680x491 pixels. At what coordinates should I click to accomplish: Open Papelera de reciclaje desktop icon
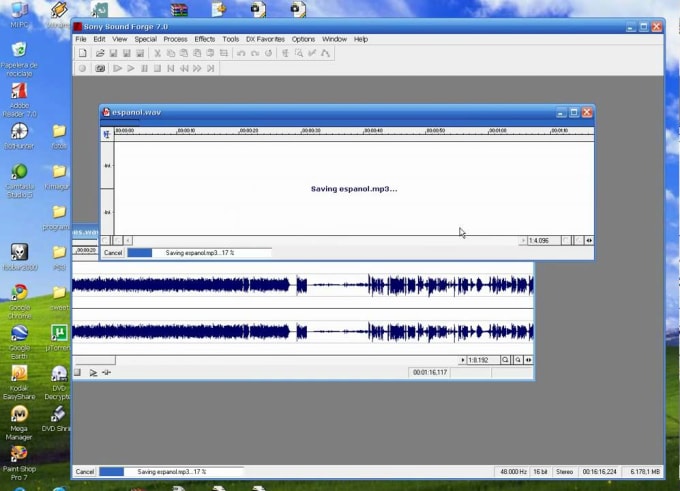point(19,59)
